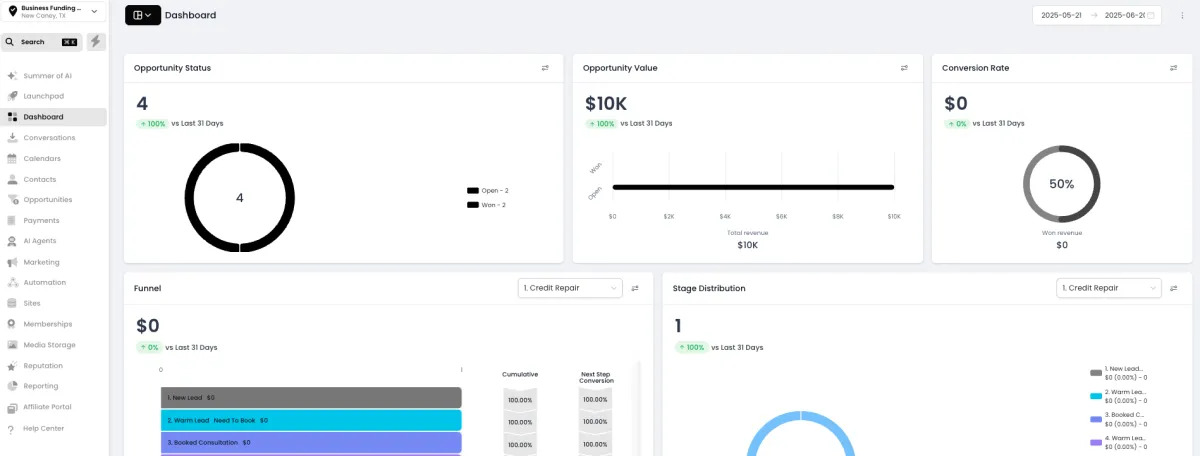
Task: Click the Media Storage icon
Action: pyautogui.click(x=12, y=345)
